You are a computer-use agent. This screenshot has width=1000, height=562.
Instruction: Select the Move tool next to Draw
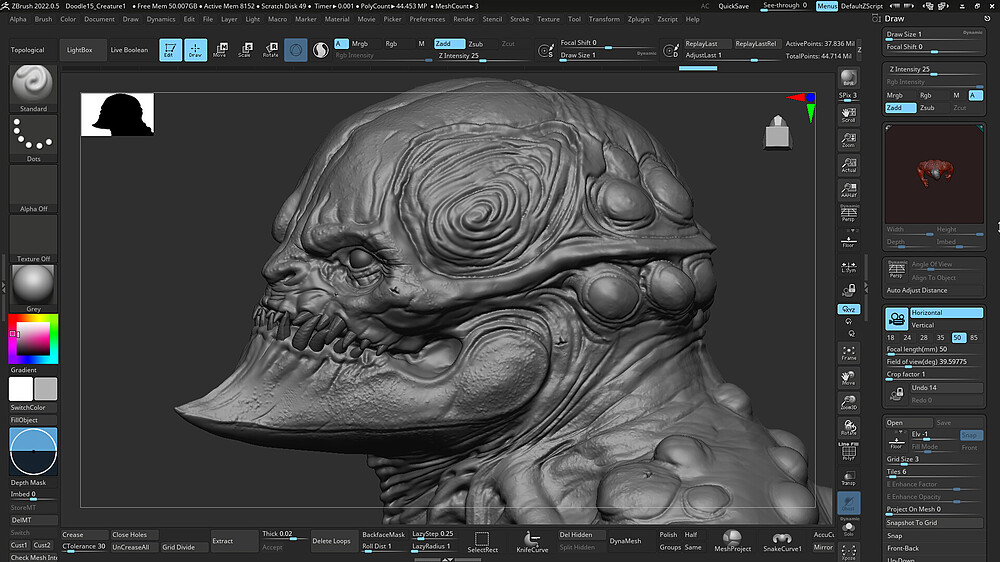220,50
